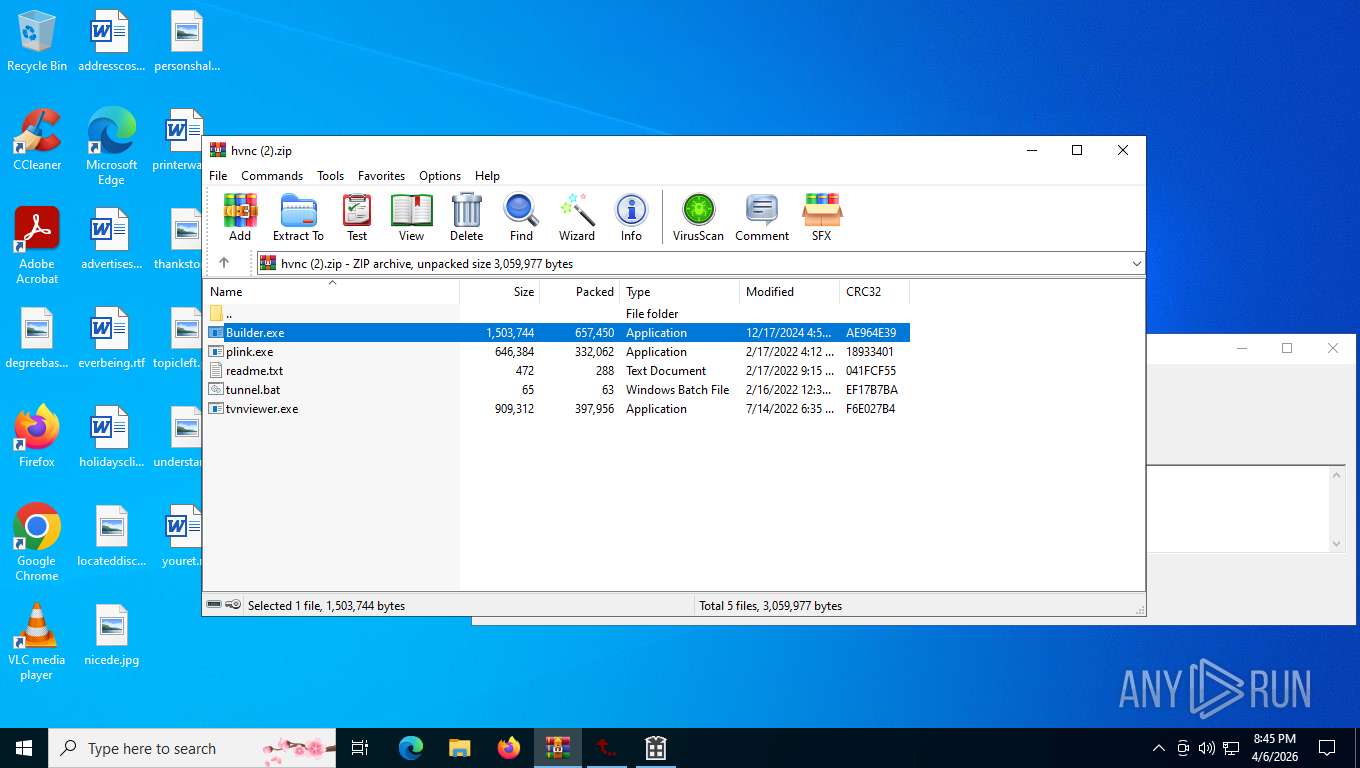This screenshot has width=1360, height=768.
Task: Open the Help menu
Action: pyautogui.click(x=487, y=175)
